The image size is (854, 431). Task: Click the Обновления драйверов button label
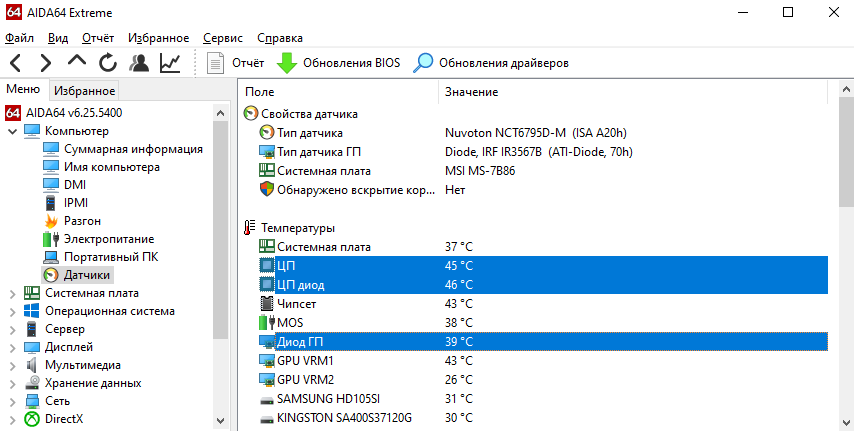point(504,63)
